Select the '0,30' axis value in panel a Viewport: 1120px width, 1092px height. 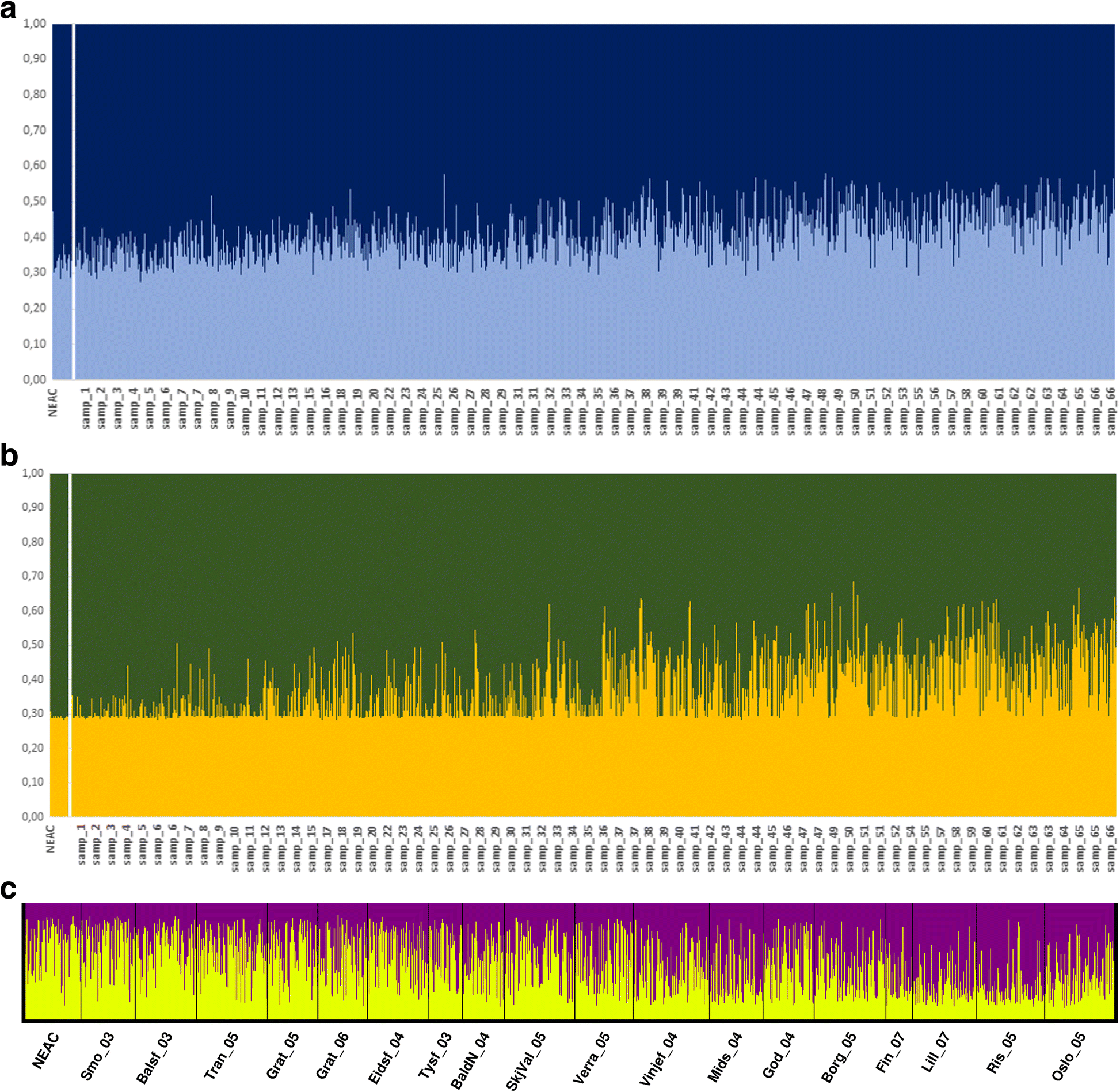click(34, 272)
